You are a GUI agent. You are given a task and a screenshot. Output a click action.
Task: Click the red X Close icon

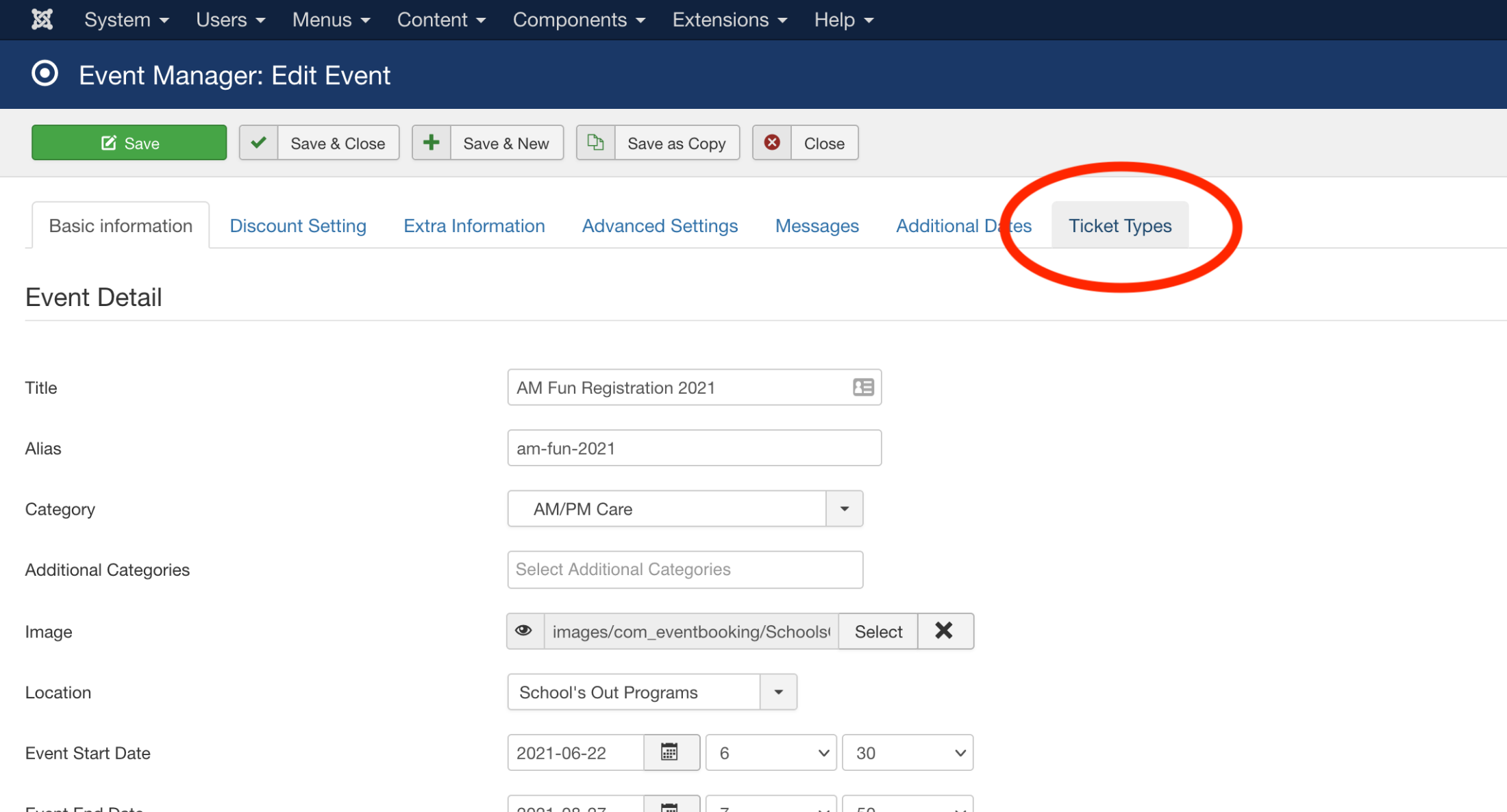(772, 143)
